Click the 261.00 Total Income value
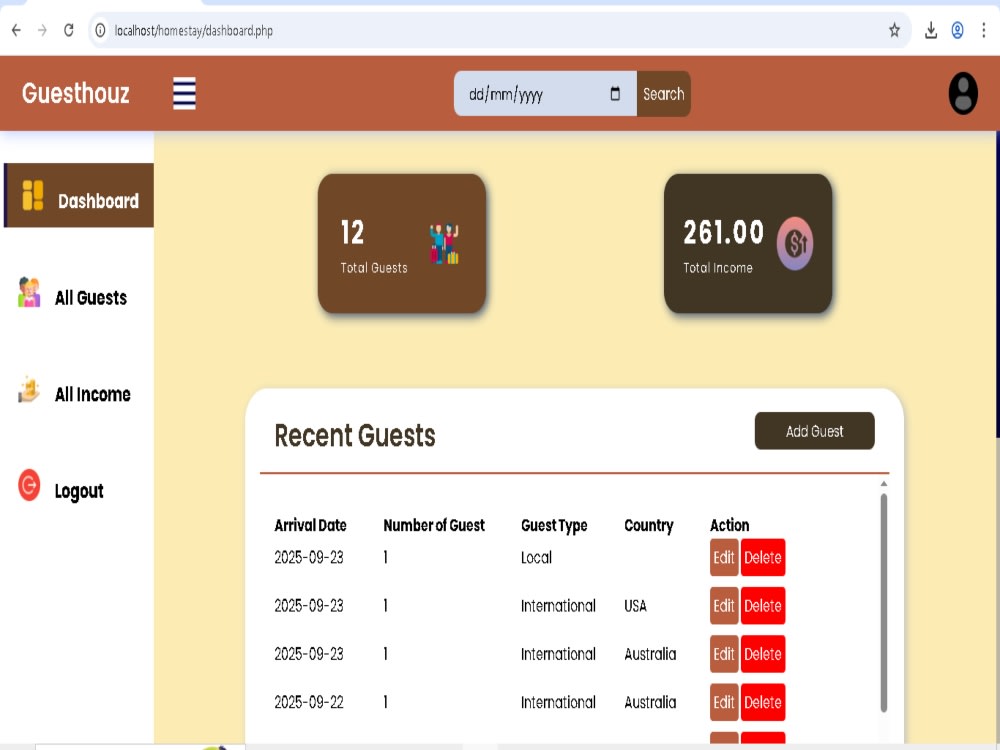 point(723,232)
